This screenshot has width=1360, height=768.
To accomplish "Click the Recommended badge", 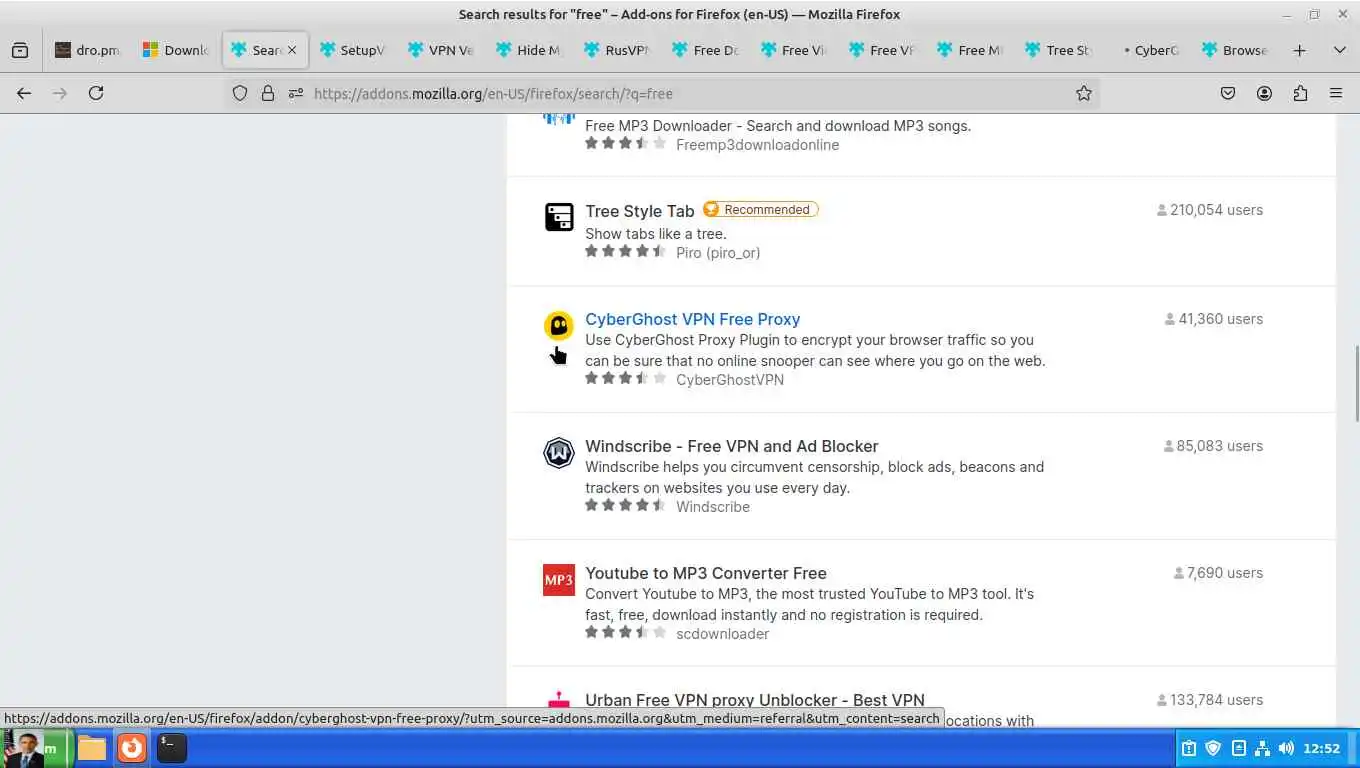I will pos(760,209).
